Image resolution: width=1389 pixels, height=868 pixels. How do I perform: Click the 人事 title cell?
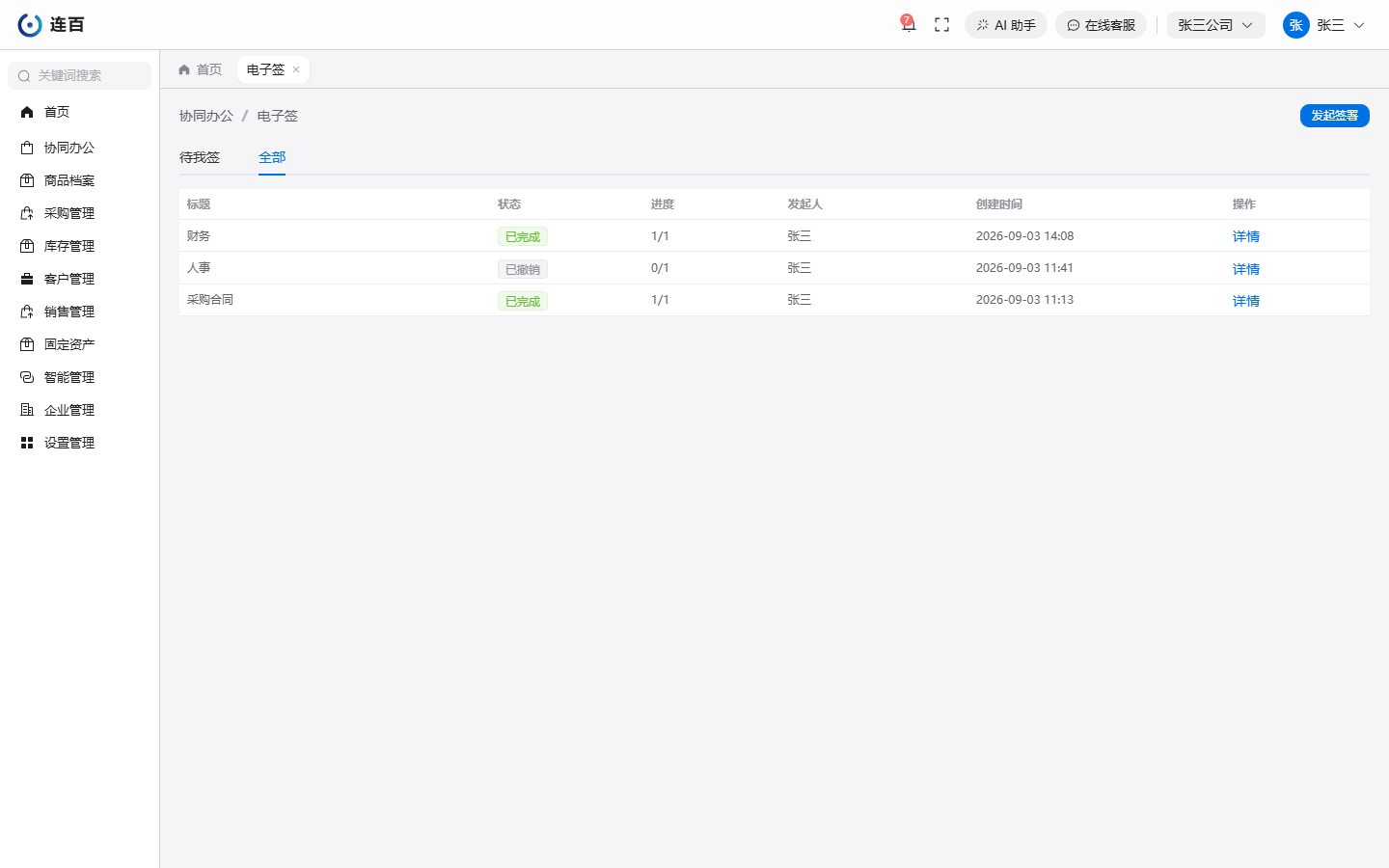(x=199, y=268)
